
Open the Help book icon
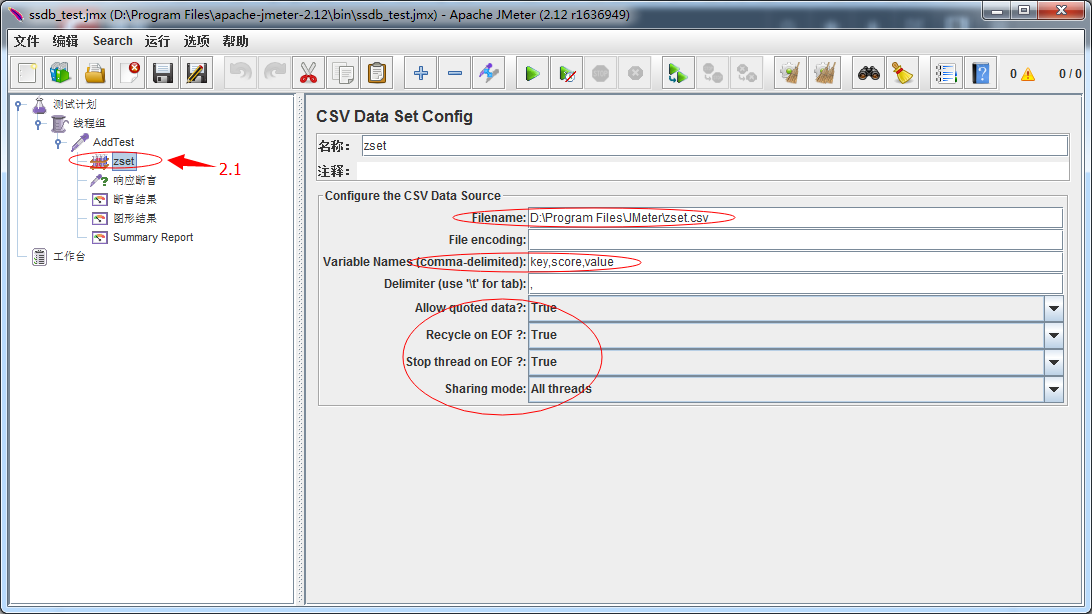point(981,73)
